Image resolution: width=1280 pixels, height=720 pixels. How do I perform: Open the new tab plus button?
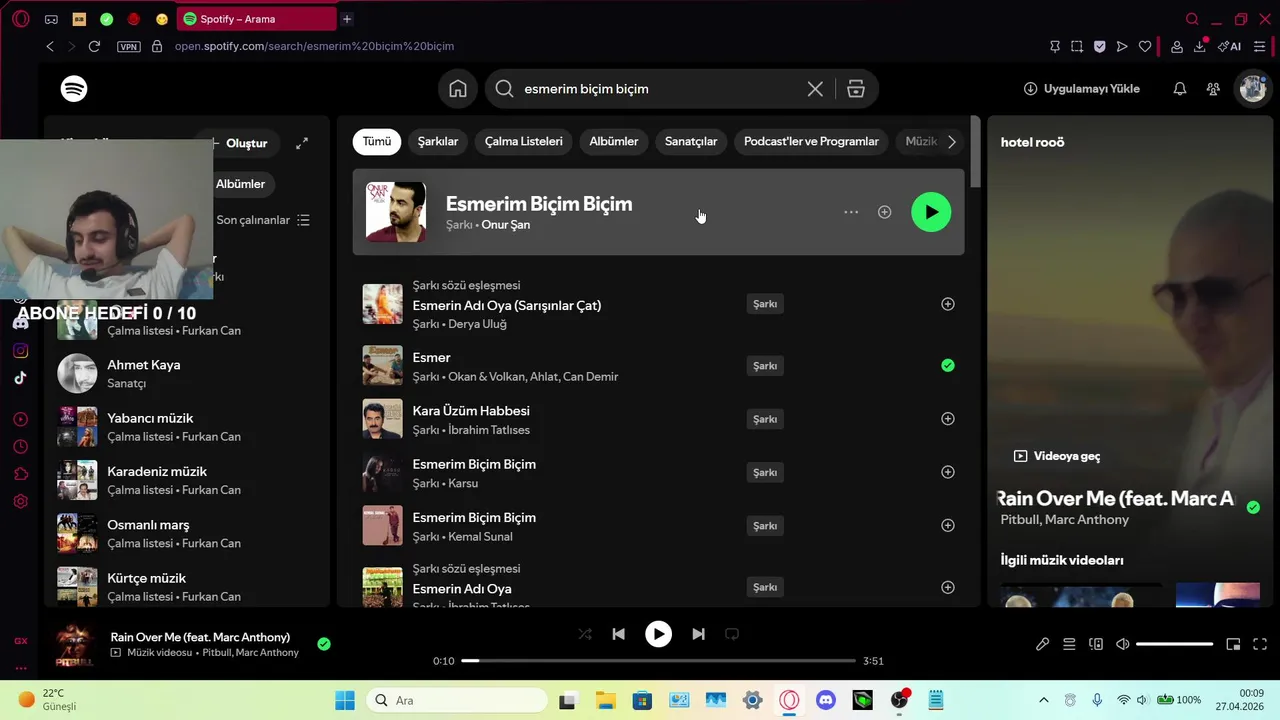347,19
